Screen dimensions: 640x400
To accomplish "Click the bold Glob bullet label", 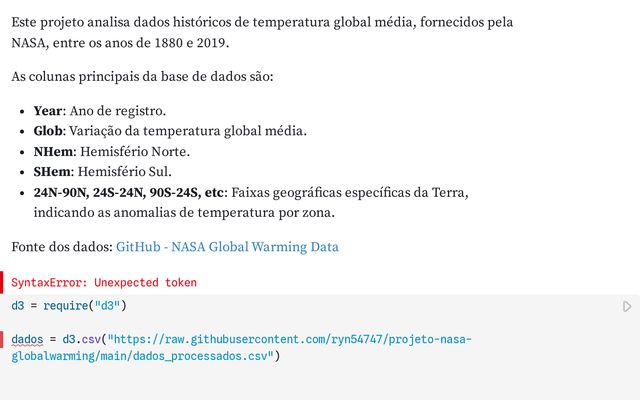I will (48, 131).
